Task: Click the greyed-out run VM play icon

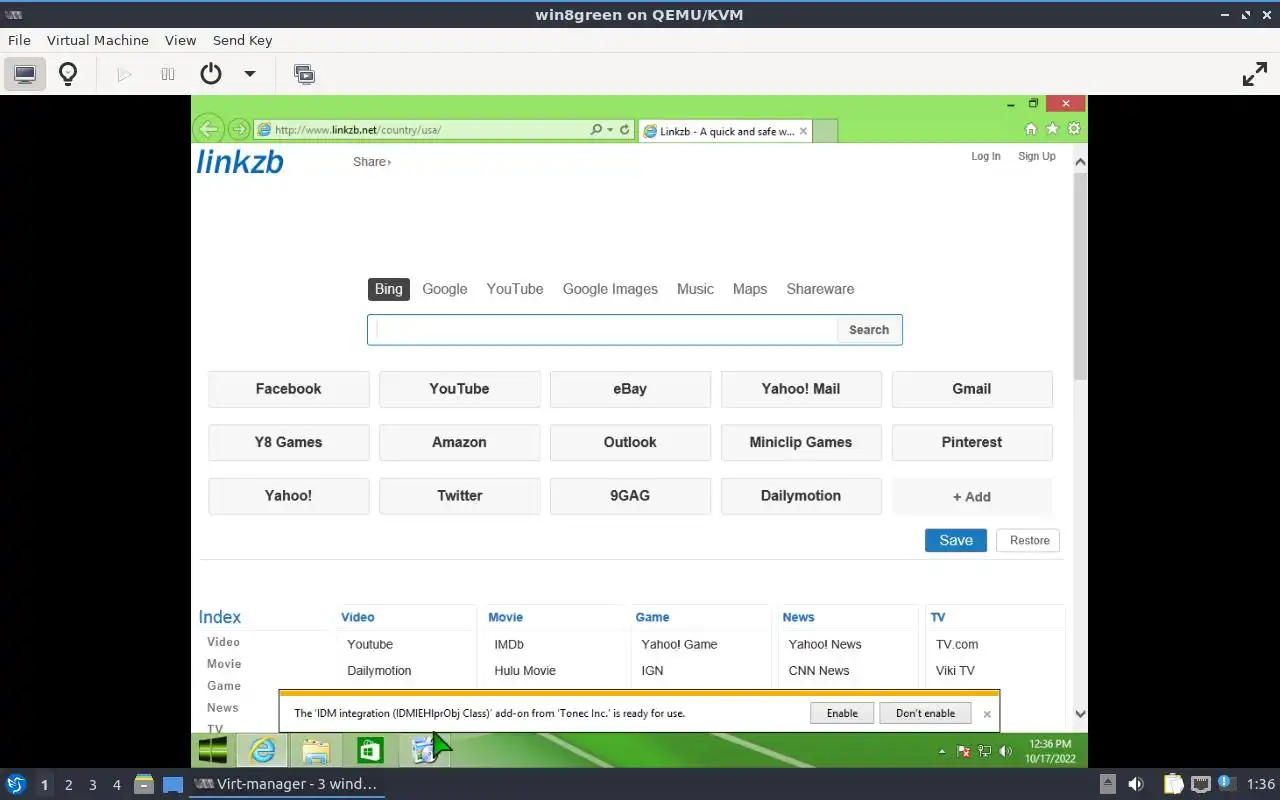Action: coord(124,74)
